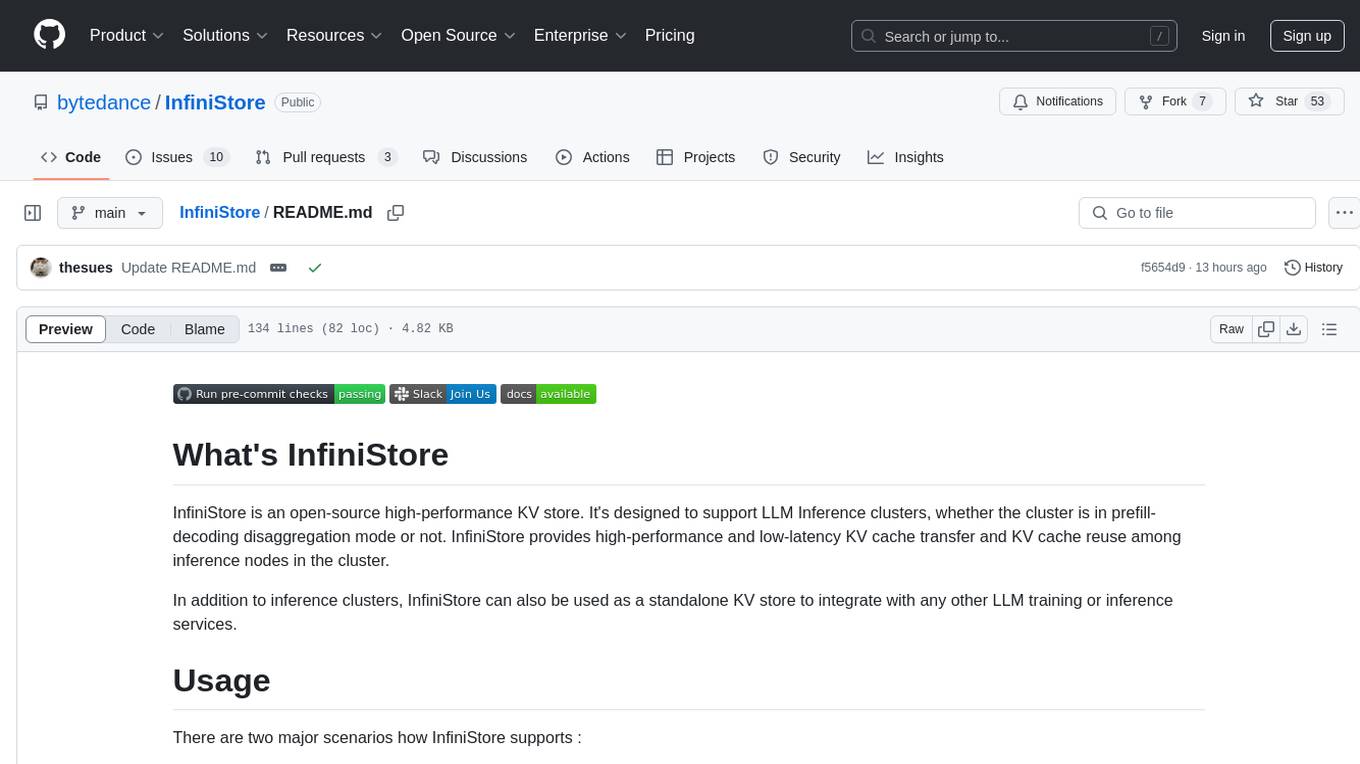Open the GitHub homepage logo
1360x764 pixels.
(49, 35)
